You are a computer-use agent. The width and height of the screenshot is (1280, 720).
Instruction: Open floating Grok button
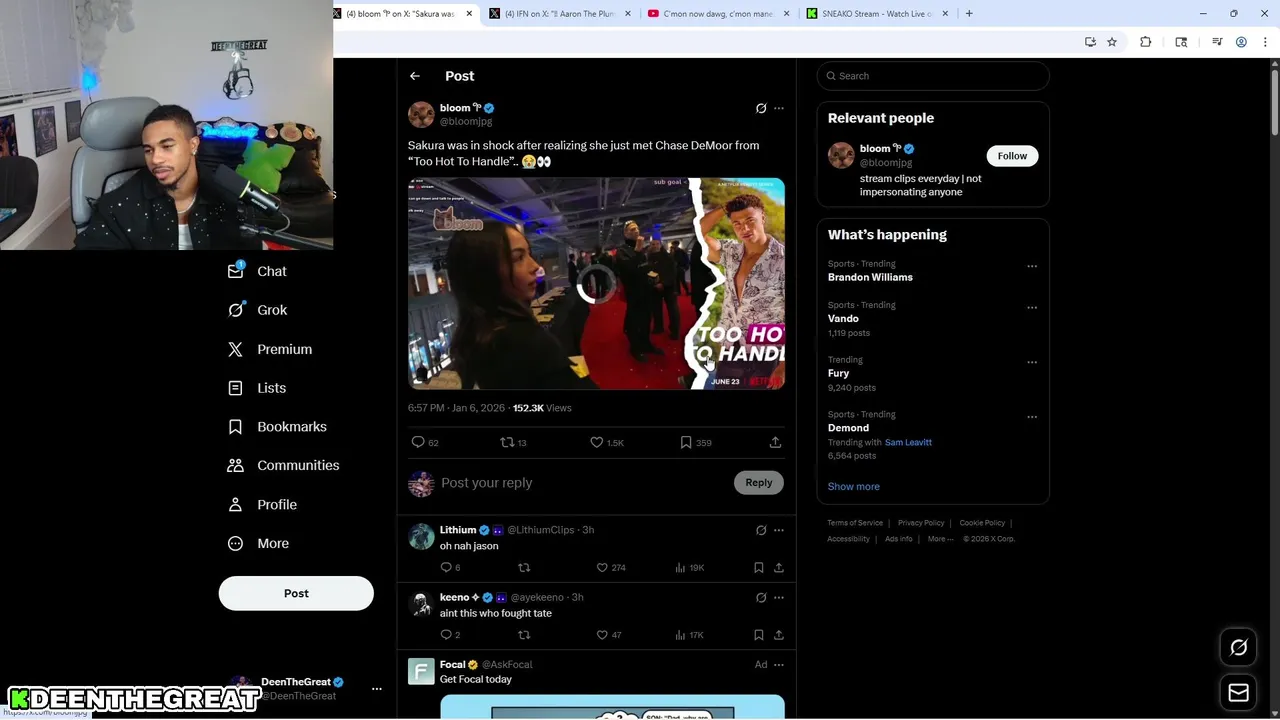1238,648
